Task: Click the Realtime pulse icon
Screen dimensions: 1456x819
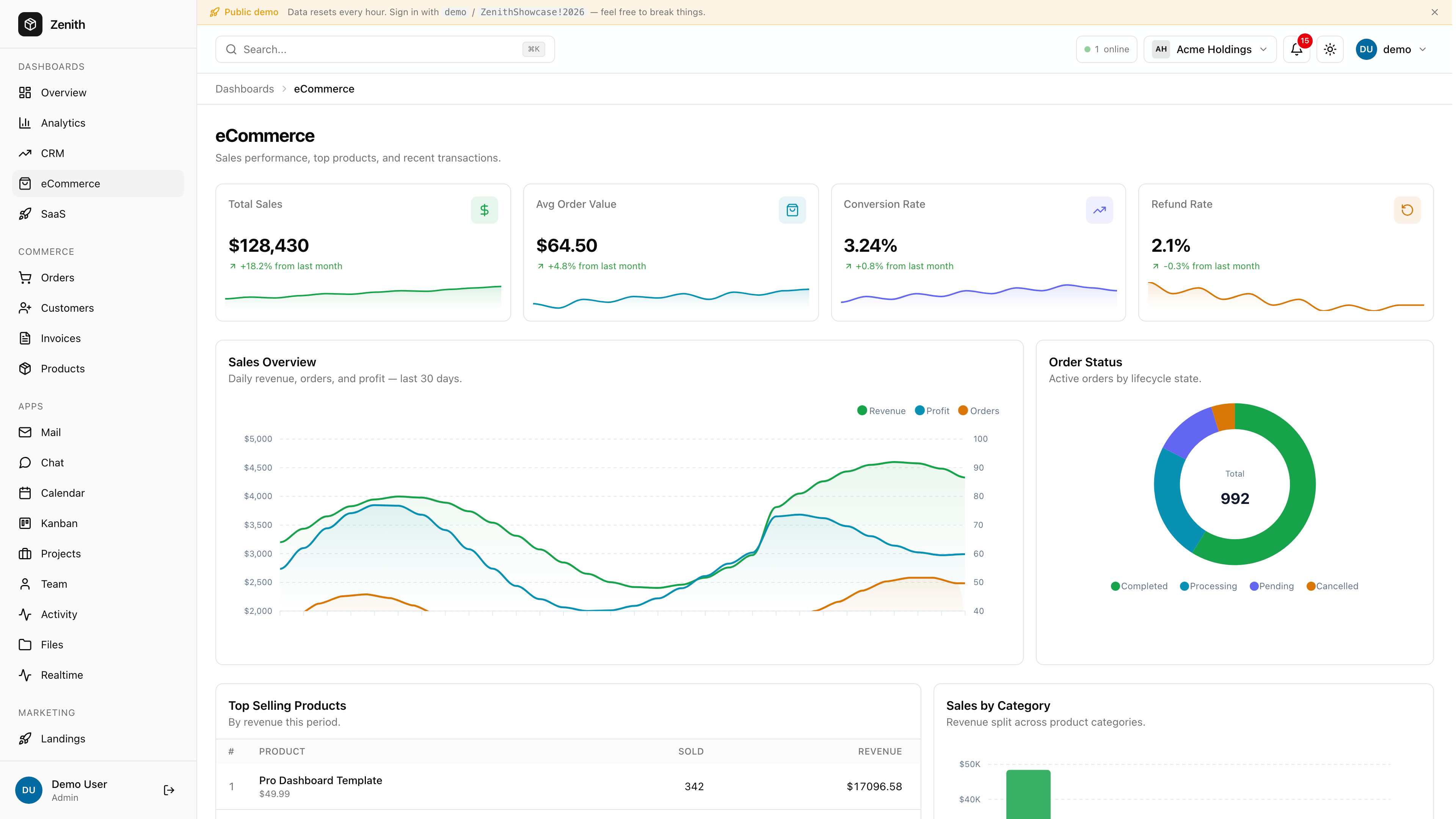Action: 25,675
